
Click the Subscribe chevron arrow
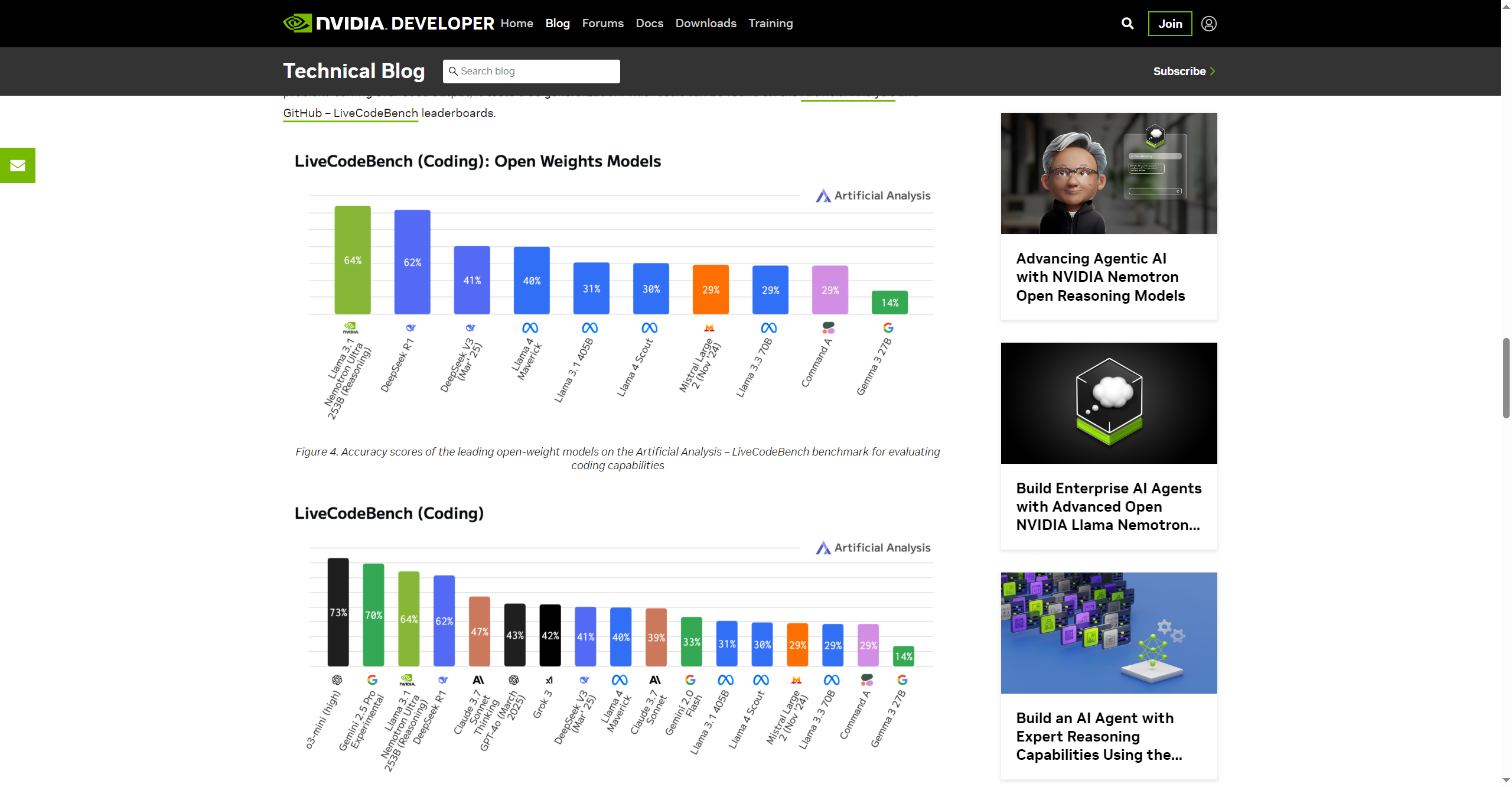point(1213,71)
